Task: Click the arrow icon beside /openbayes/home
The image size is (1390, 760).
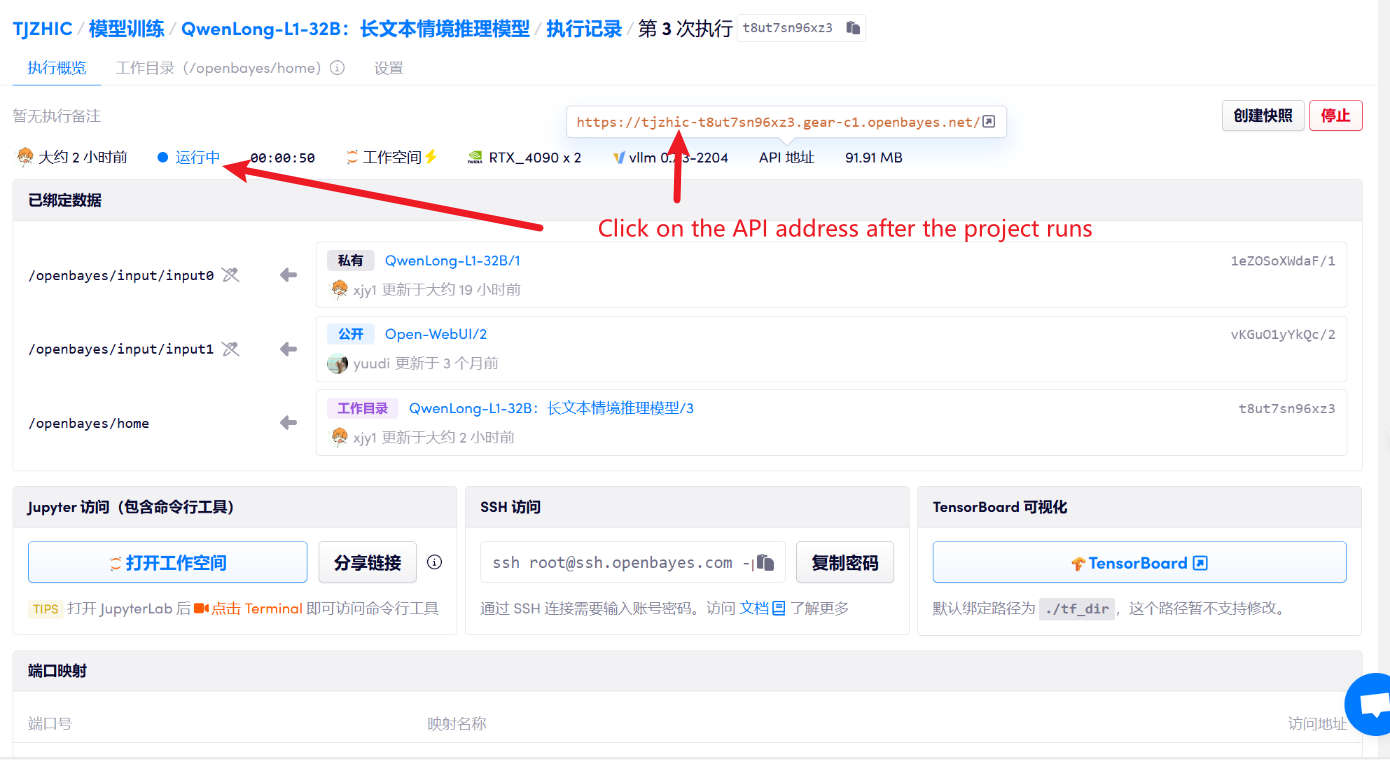Action: [289, 423]
